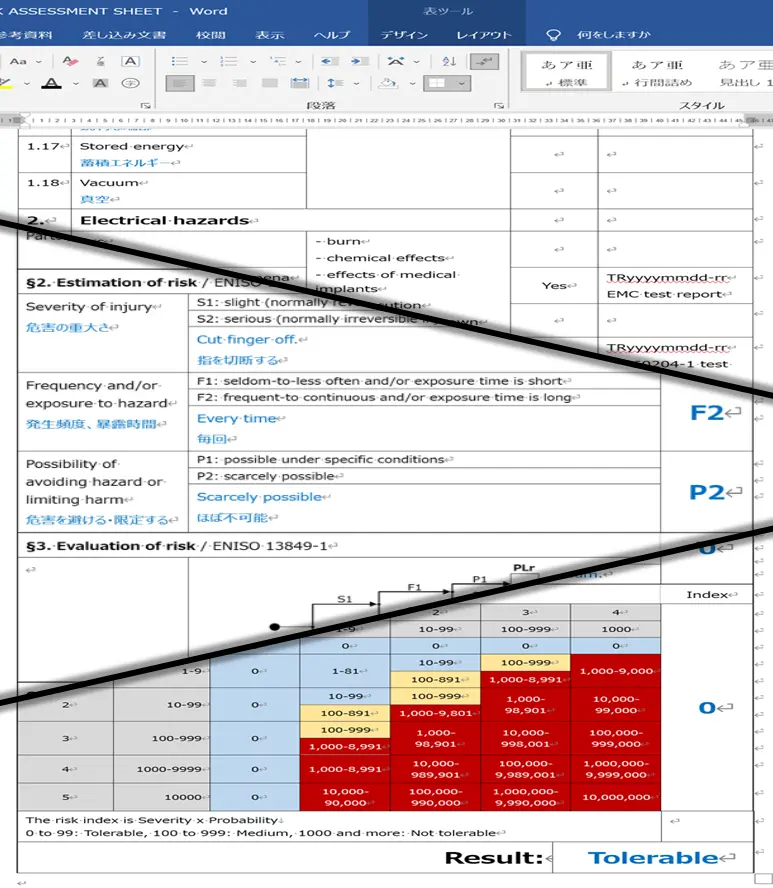Increase the paragraph indent
773x888 pixels.
pos(358,61)
